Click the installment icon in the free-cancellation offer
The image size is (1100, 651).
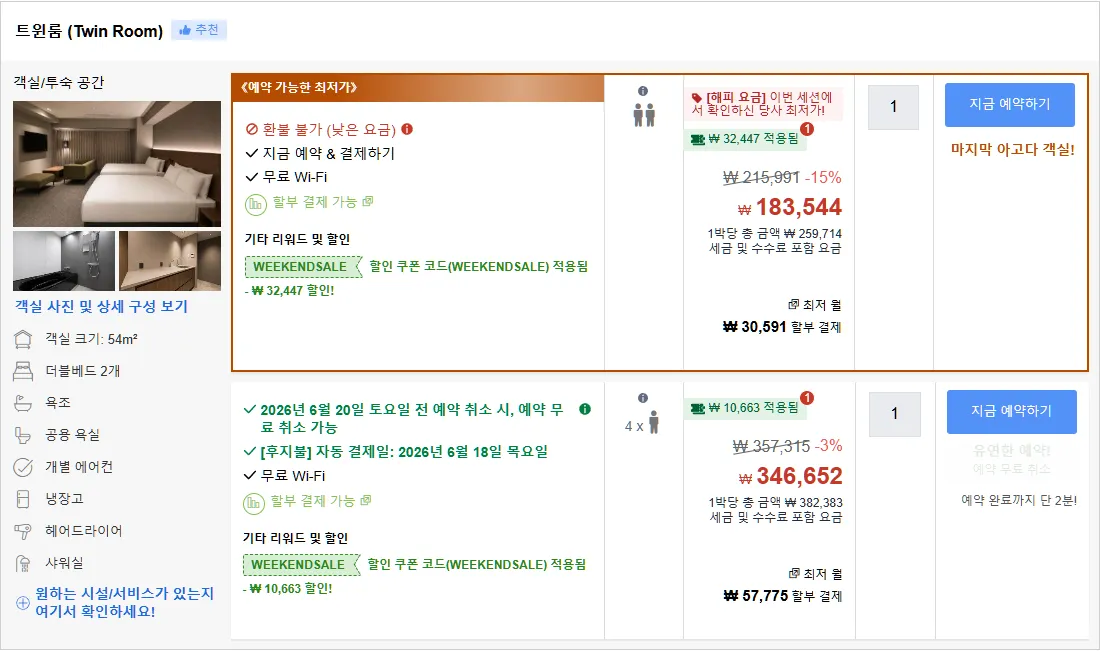[254, 503]
